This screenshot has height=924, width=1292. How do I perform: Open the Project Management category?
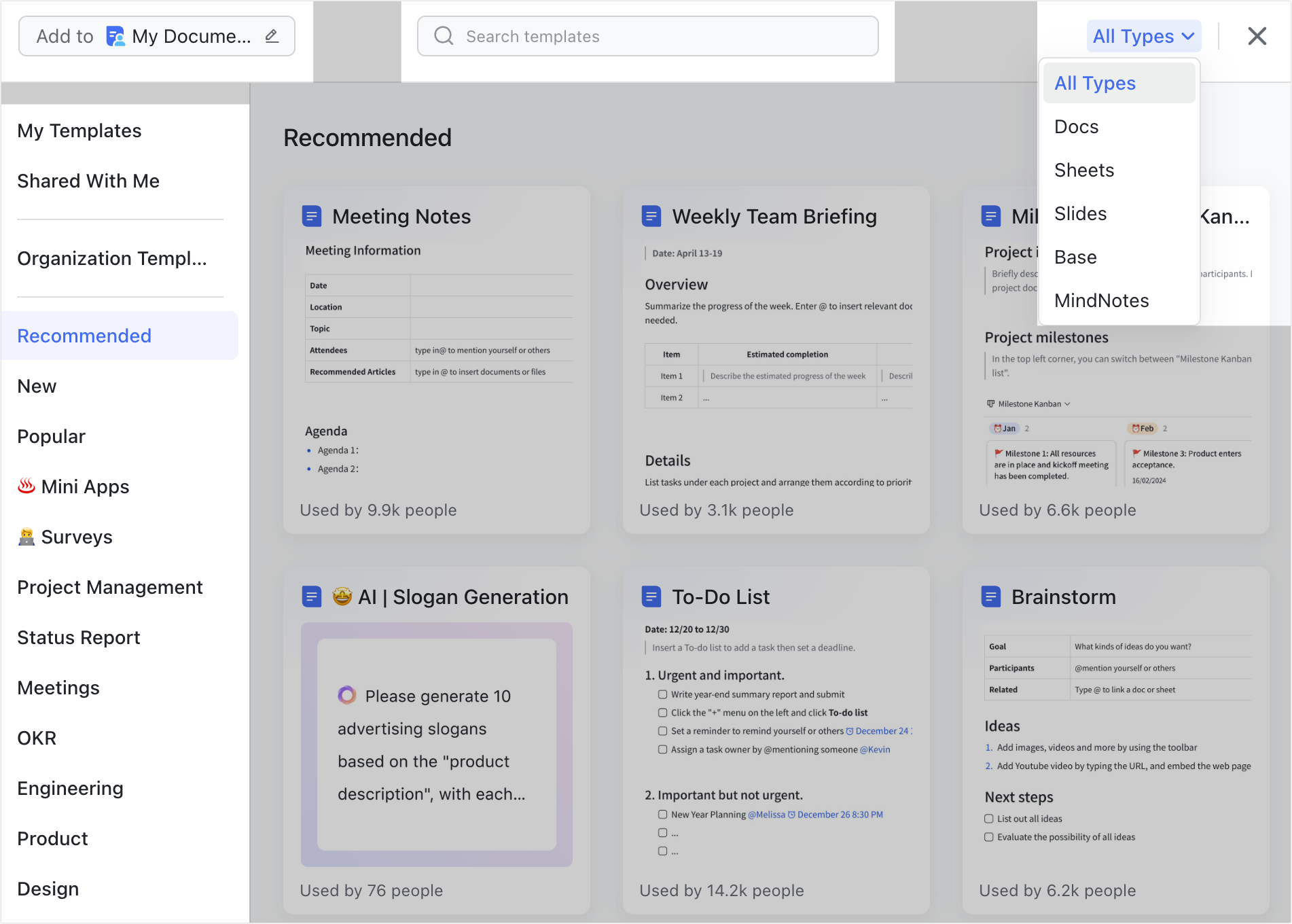[x=110, y=586]
